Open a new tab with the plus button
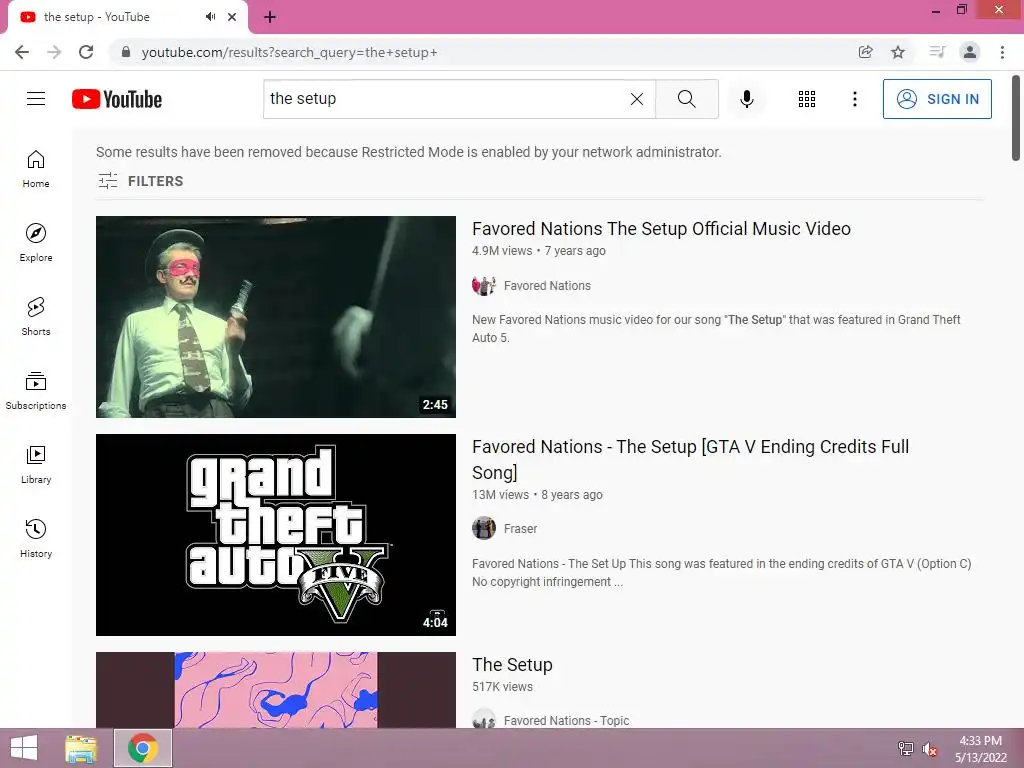This screenshot has height=768, width=1024. pyautogui.click(x=270, y=18)
